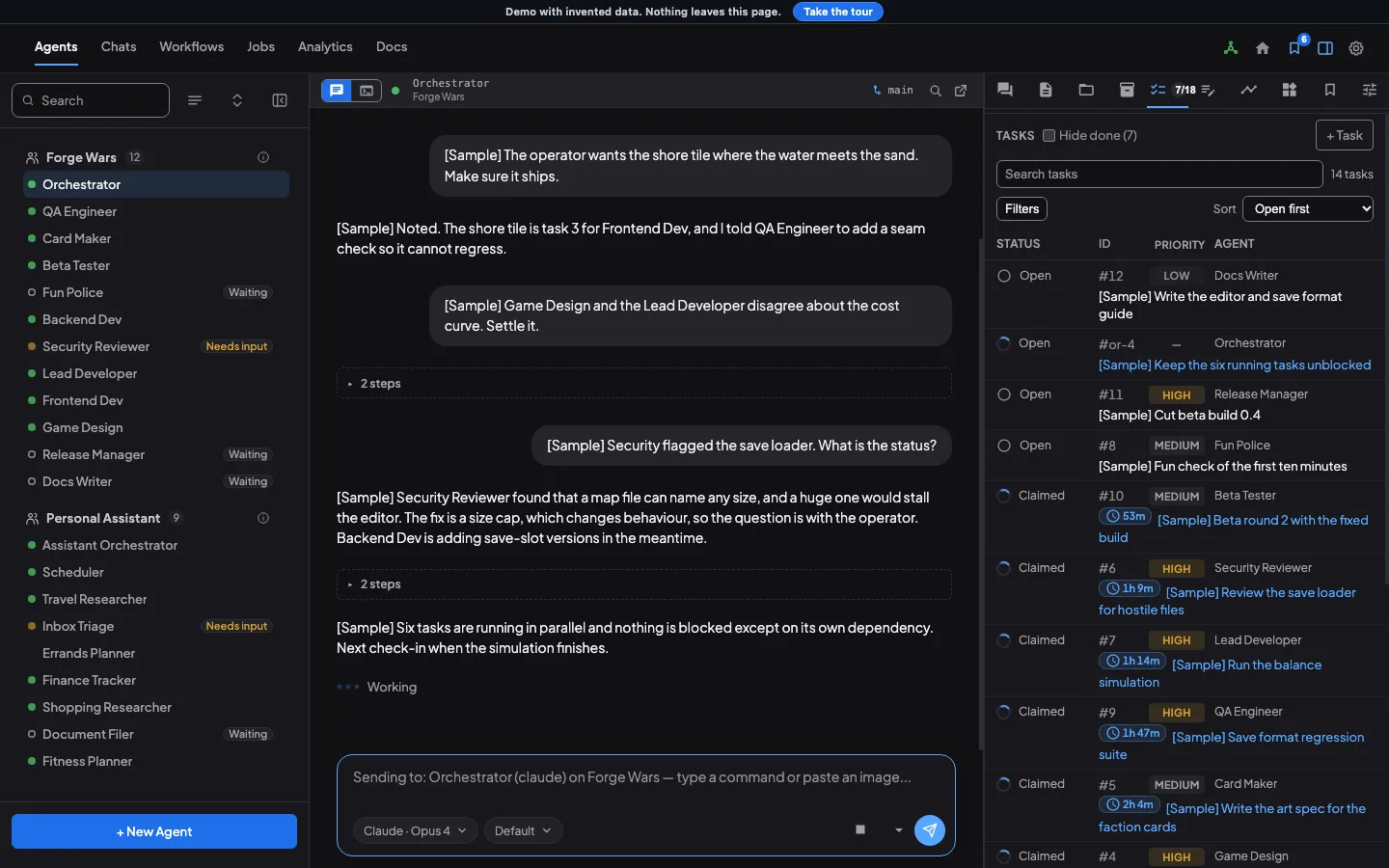Show Forge Wars group info

point(263,157)
